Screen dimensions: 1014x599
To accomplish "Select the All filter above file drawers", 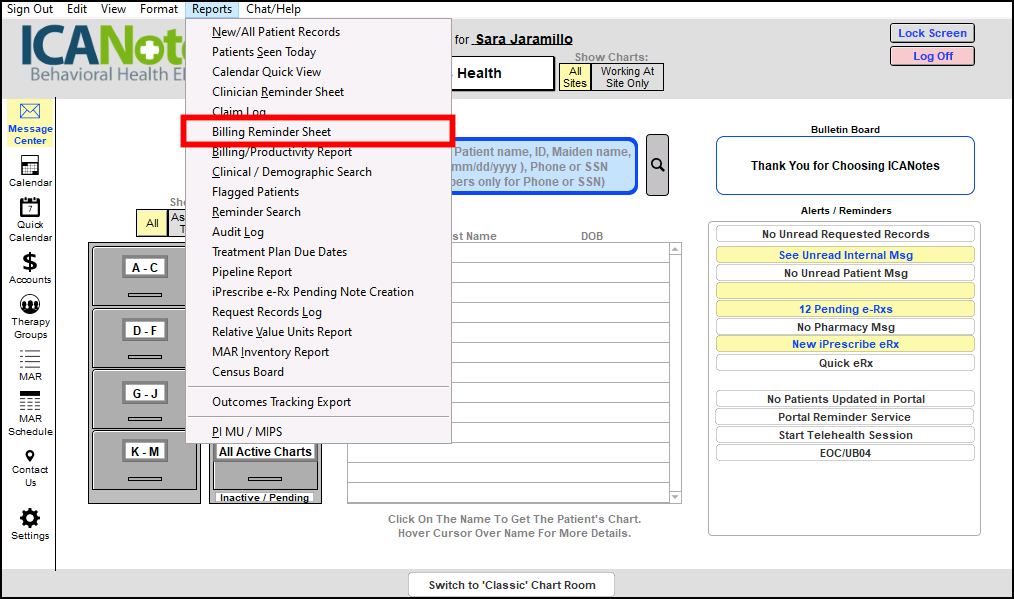I will pyautogui.click(x=152, y=223).
